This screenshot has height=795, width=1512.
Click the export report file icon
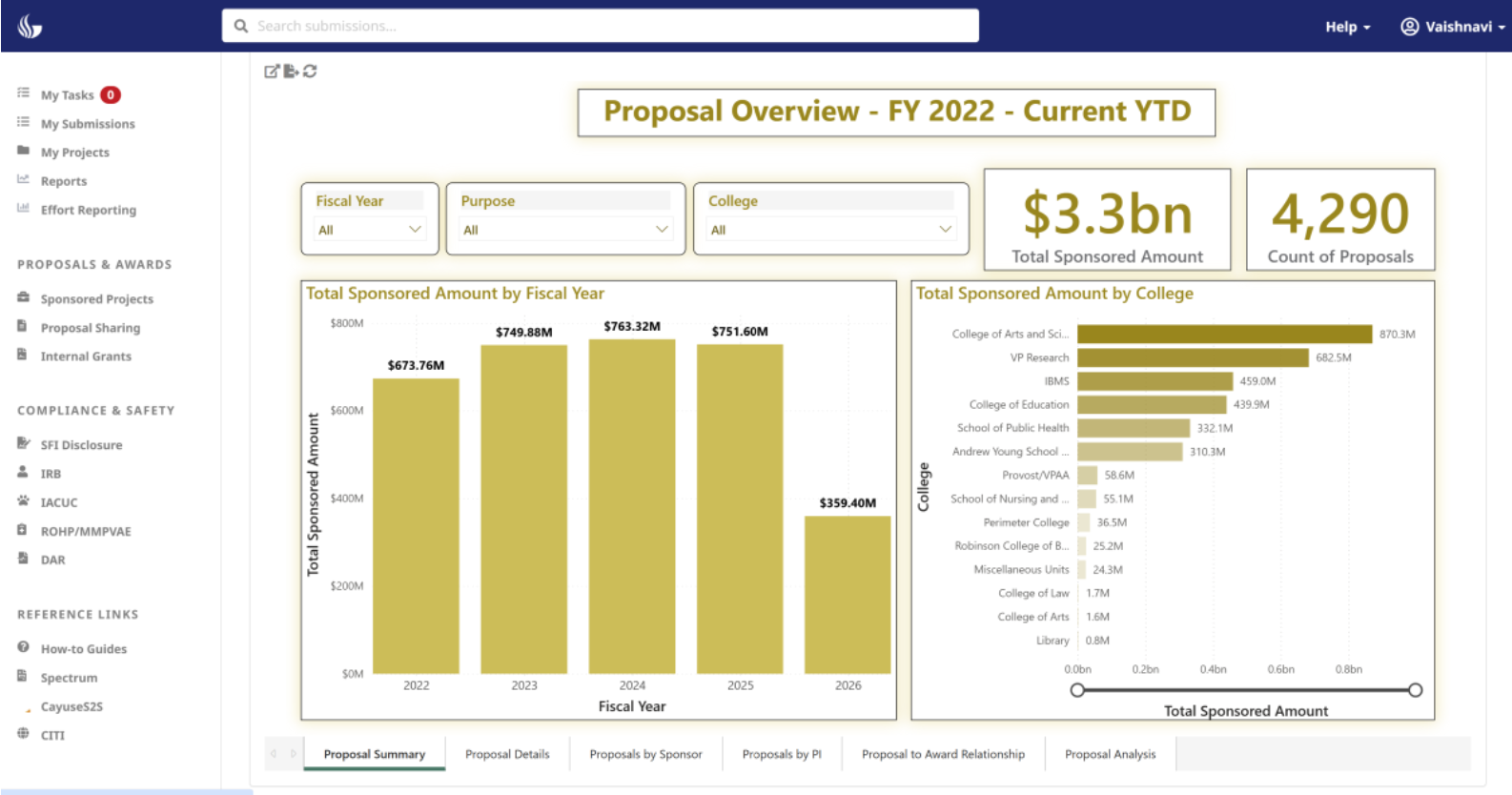click(x=291, y=71)
